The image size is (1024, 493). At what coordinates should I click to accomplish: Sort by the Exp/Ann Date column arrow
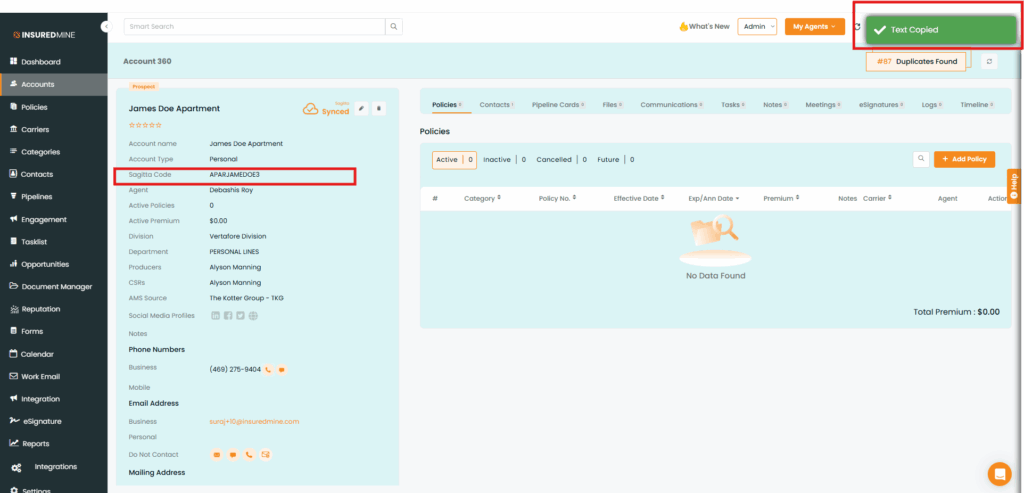pyautogui.click(x=737, y=199)
